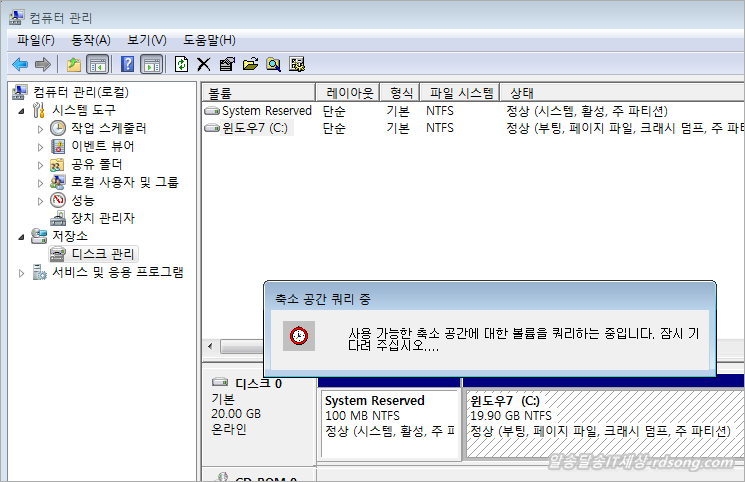Open the 동작(A) menu

click(x=90, y=40)
